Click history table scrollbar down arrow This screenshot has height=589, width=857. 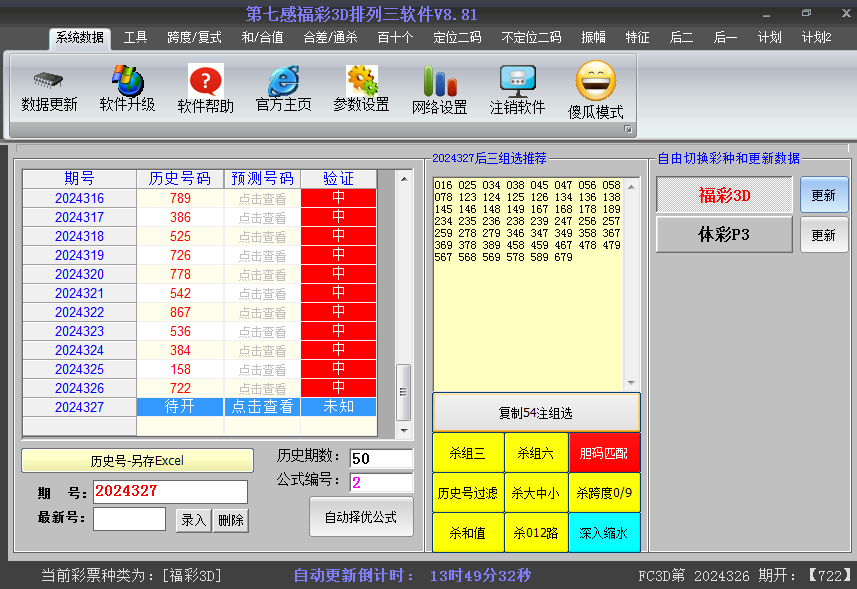(x=403, y=430)
